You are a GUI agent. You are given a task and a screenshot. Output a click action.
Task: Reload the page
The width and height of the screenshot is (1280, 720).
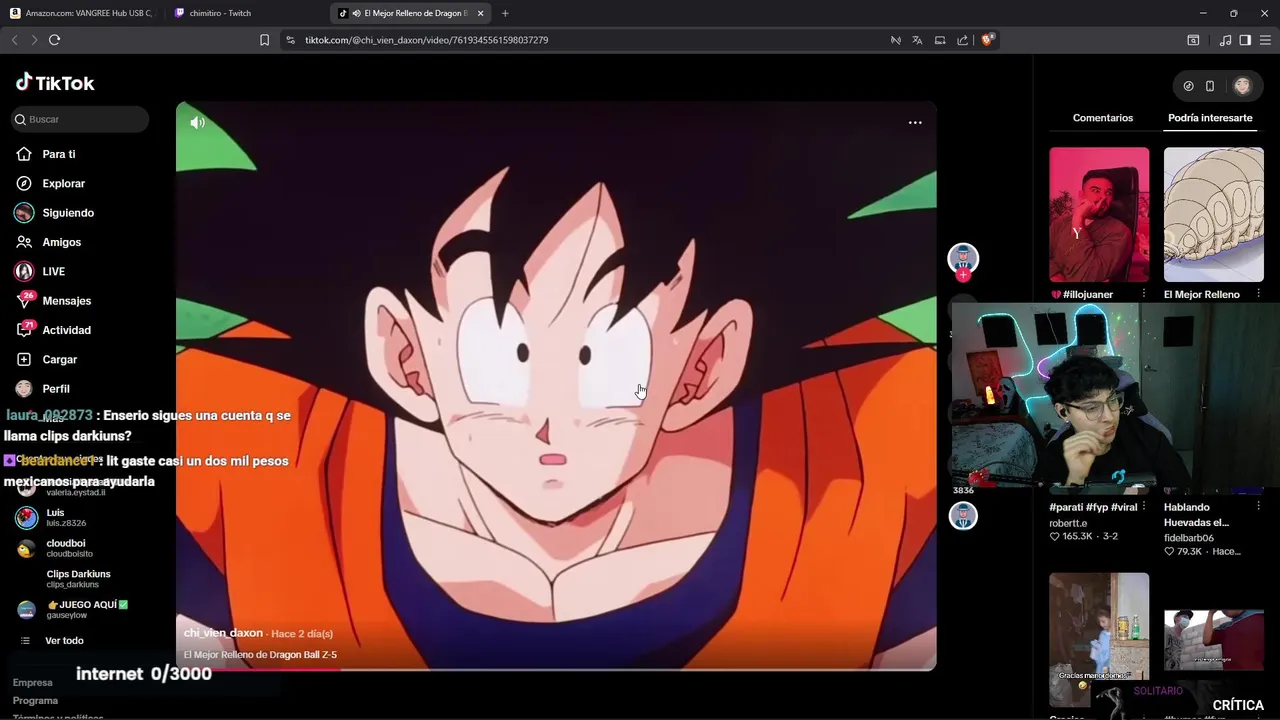[54, 40]
